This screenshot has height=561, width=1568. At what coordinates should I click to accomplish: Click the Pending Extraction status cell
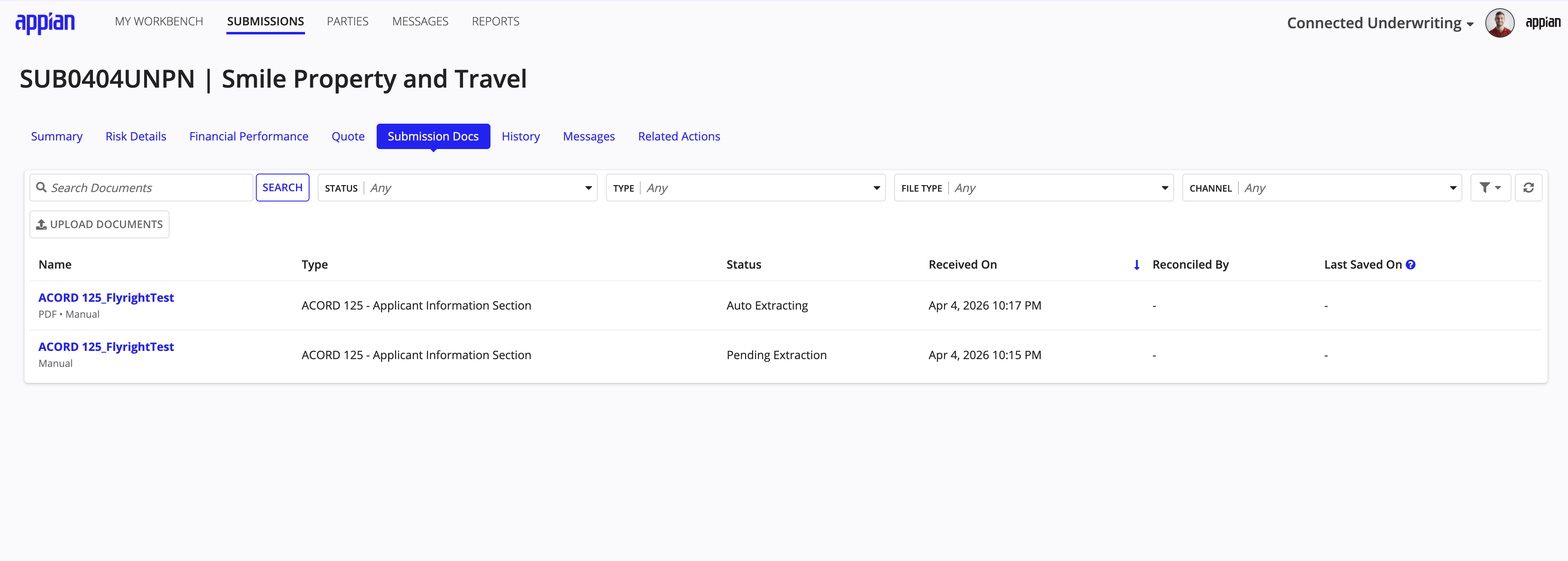click(x=776, y=355)
